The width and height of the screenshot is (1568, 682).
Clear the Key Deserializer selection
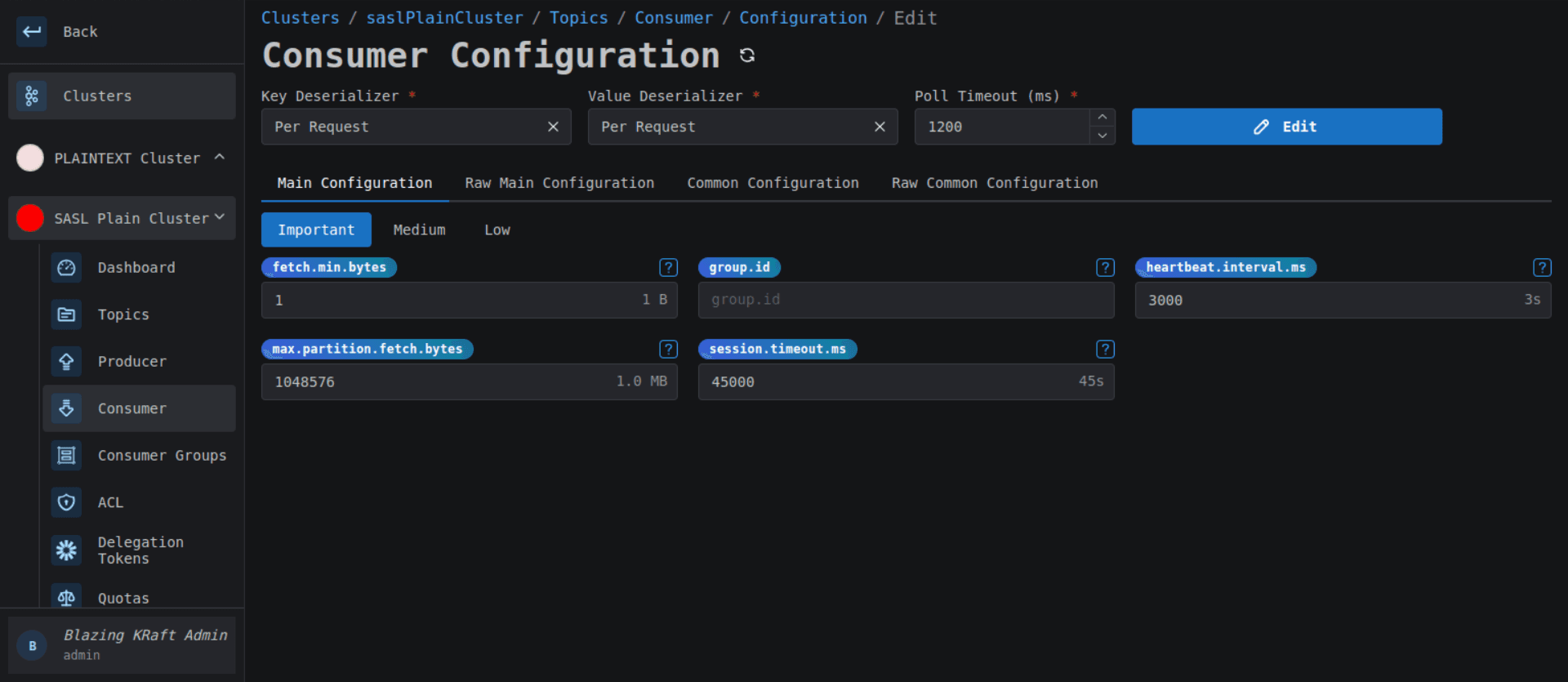click(x=553, y=127)
